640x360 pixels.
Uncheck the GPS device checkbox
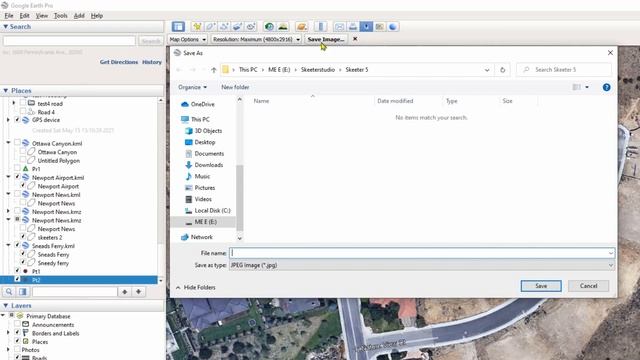click(x=17, y=120)
